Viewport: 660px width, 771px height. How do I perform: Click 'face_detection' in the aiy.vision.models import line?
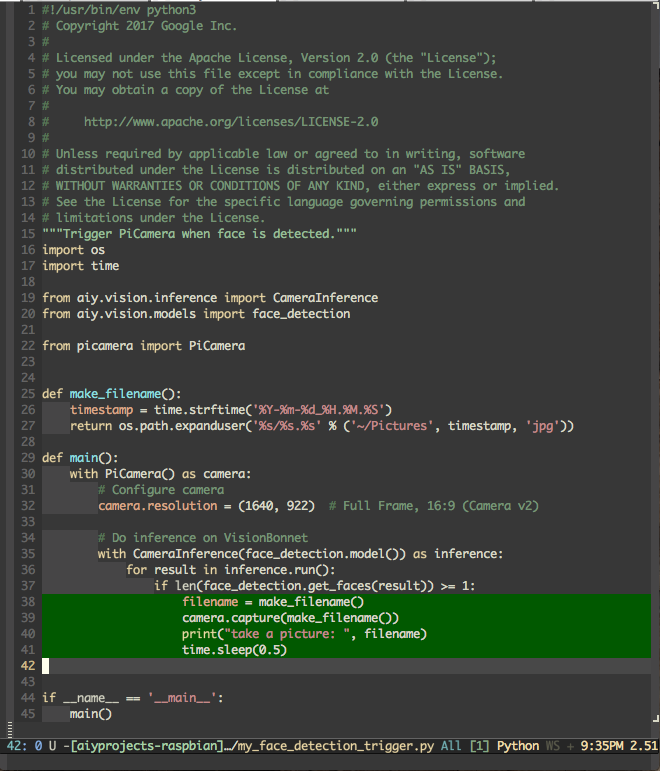click(301, 314)
